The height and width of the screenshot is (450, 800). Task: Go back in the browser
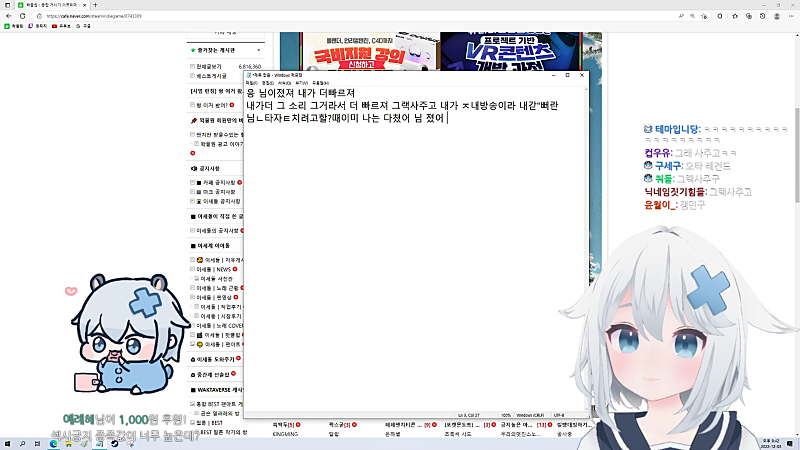pyautogui.click(x=8, y=16)
